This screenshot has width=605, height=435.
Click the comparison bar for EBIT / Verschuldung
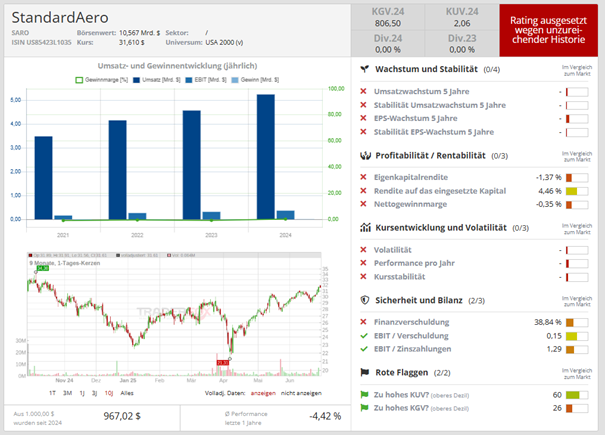coord(577,336)
